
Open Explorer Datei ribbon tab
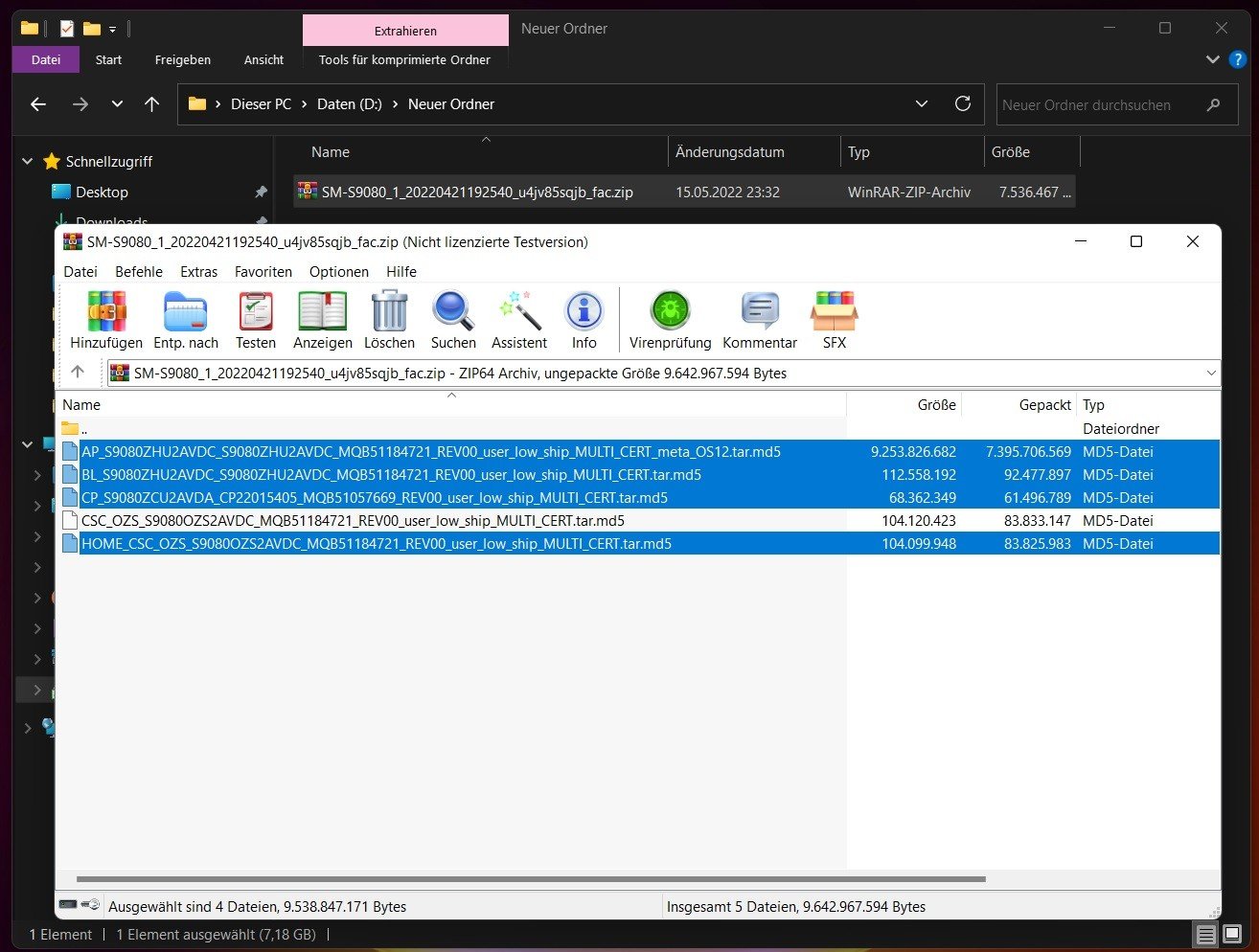[46, 59]
